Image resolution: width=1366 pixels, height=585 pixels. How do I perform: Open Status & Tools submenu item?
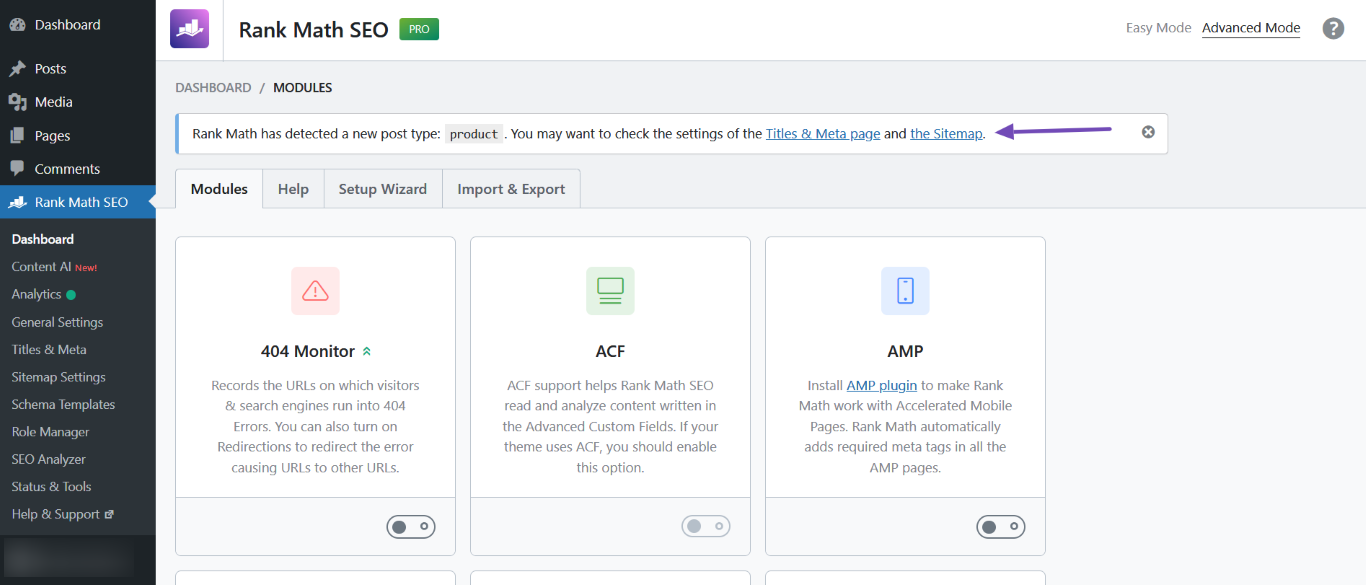pyautogui.click(x=51, y=486)
